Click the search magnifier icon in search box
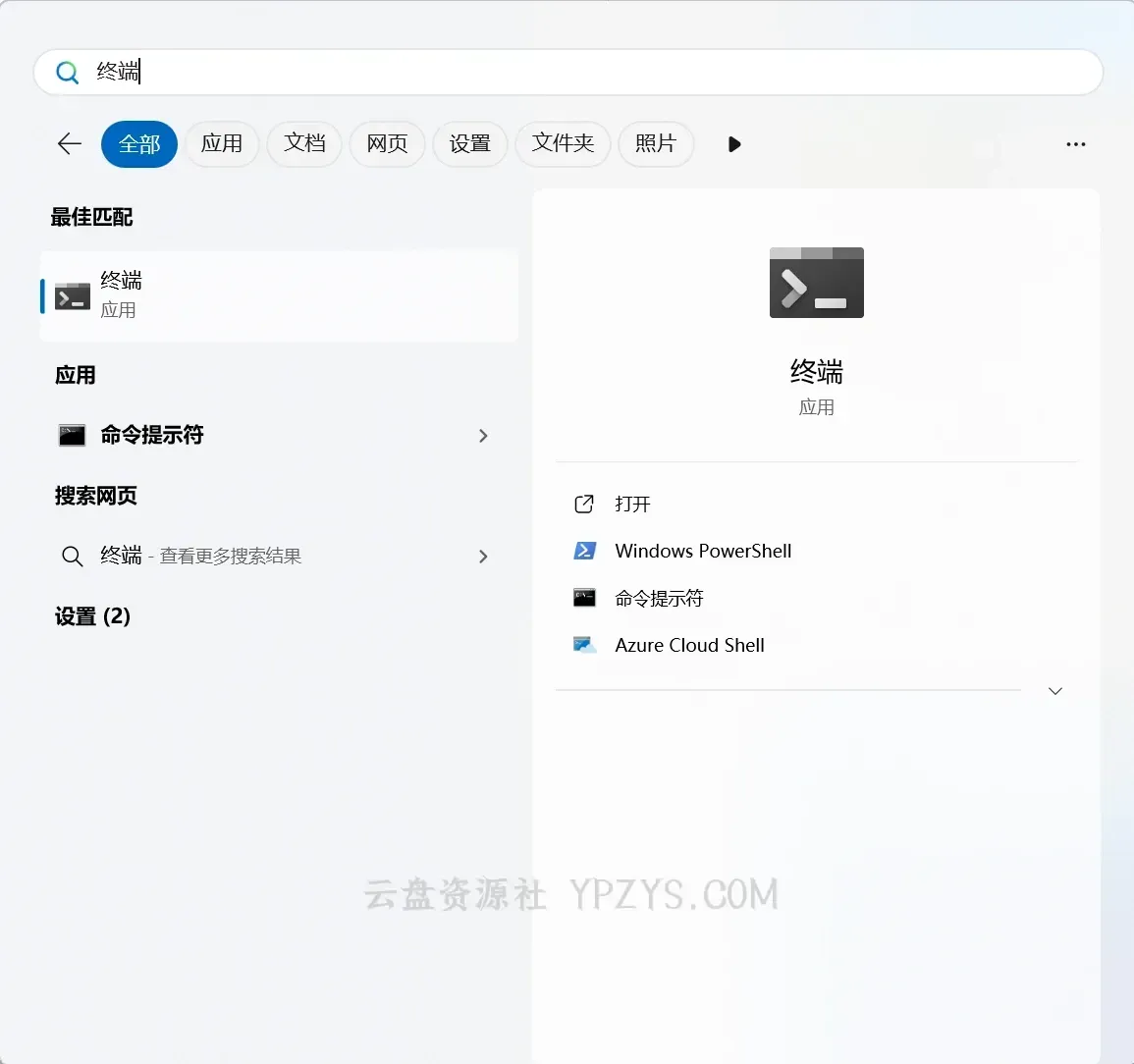This screenshot has width=1134, height=1064. click(67, 73)
